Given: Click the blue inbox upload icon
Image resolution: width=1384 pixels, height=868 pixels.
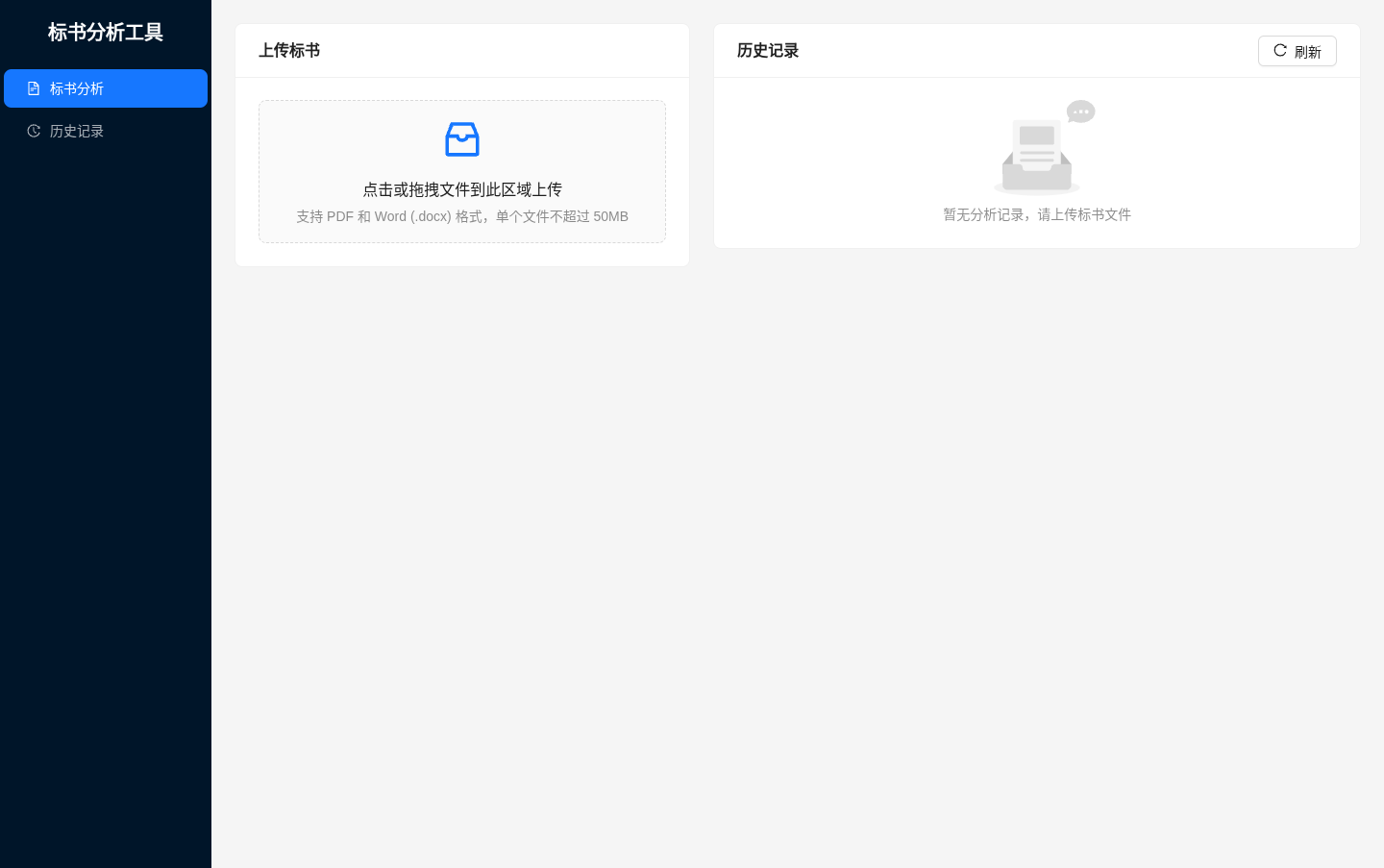Looking at the screenshot, I should pos(462,139).
